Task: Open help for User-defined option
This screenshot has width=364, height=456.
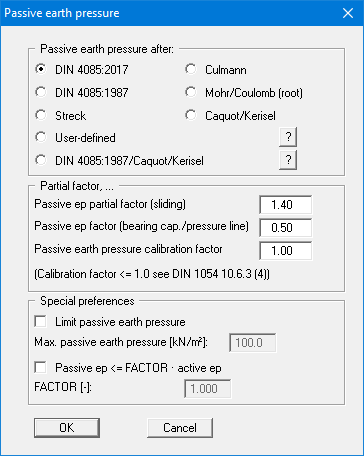Action: pos(288,137)
